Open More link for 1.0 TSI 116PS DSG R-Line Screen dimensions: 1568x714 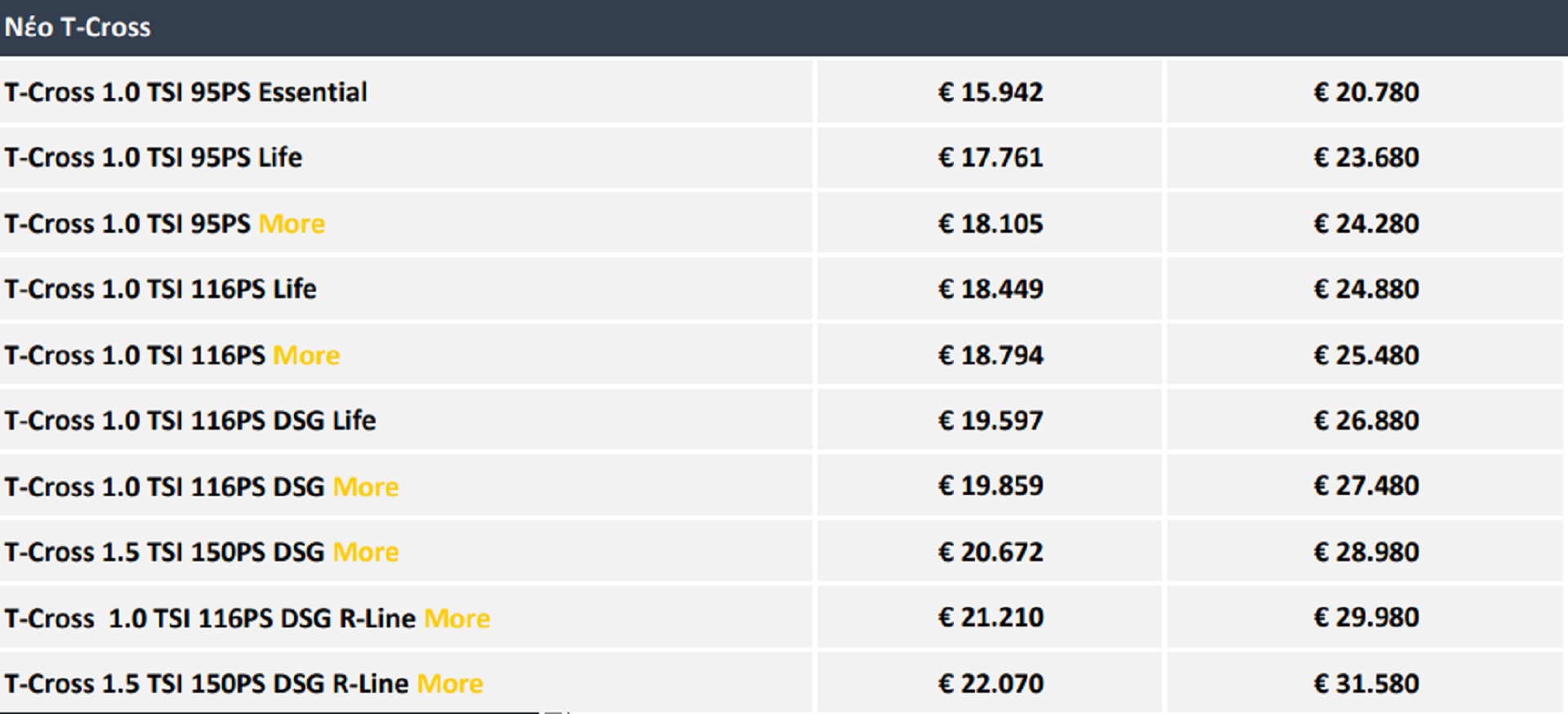click(457, 618)
